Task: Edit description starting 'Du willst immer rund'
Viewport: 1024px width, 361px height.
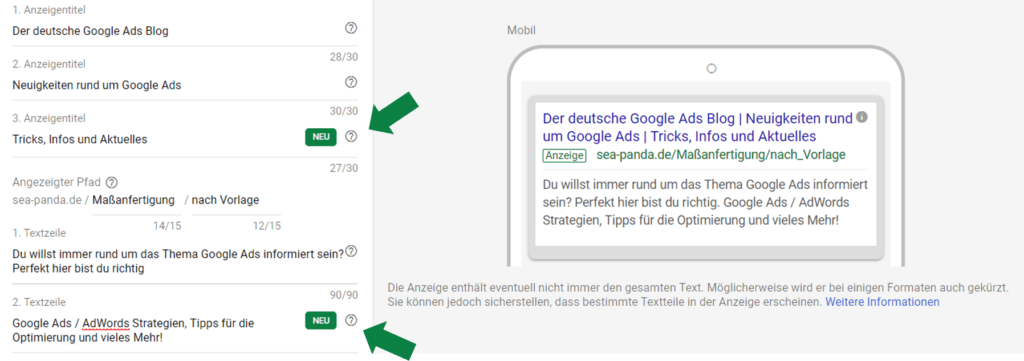Action: tap(178, 261)
